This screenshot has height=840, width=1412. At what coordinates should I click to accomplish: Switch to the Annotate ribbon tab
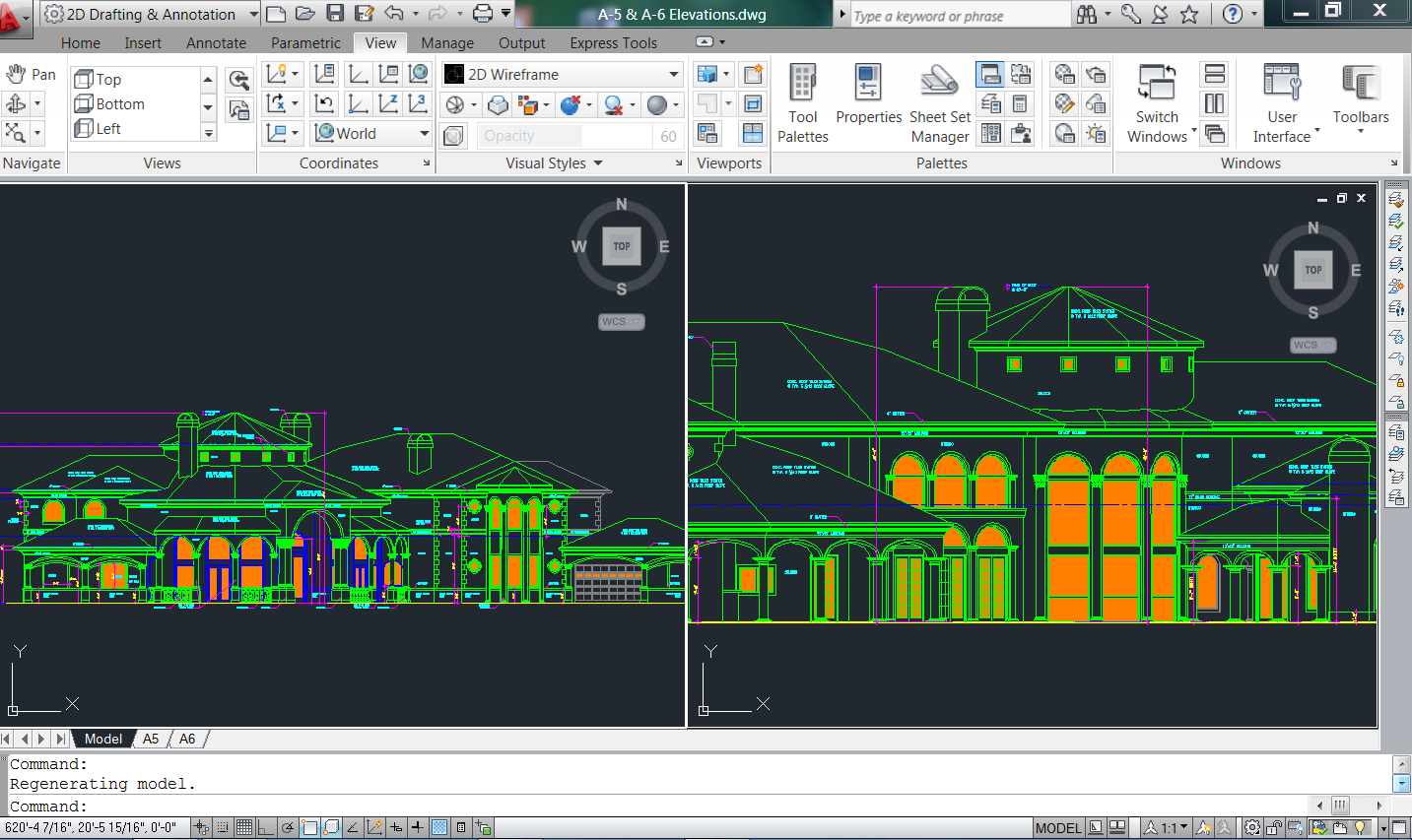pyautogui.click(x=216, y=43)
